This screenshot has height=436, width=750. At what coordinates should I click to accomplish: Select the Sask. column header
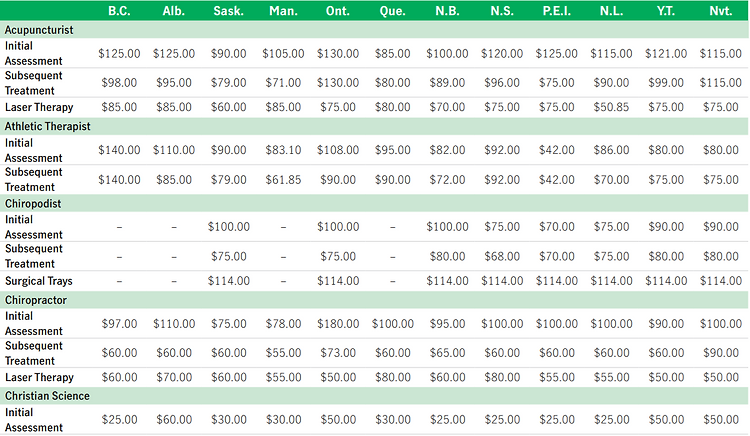click(227, 11)
